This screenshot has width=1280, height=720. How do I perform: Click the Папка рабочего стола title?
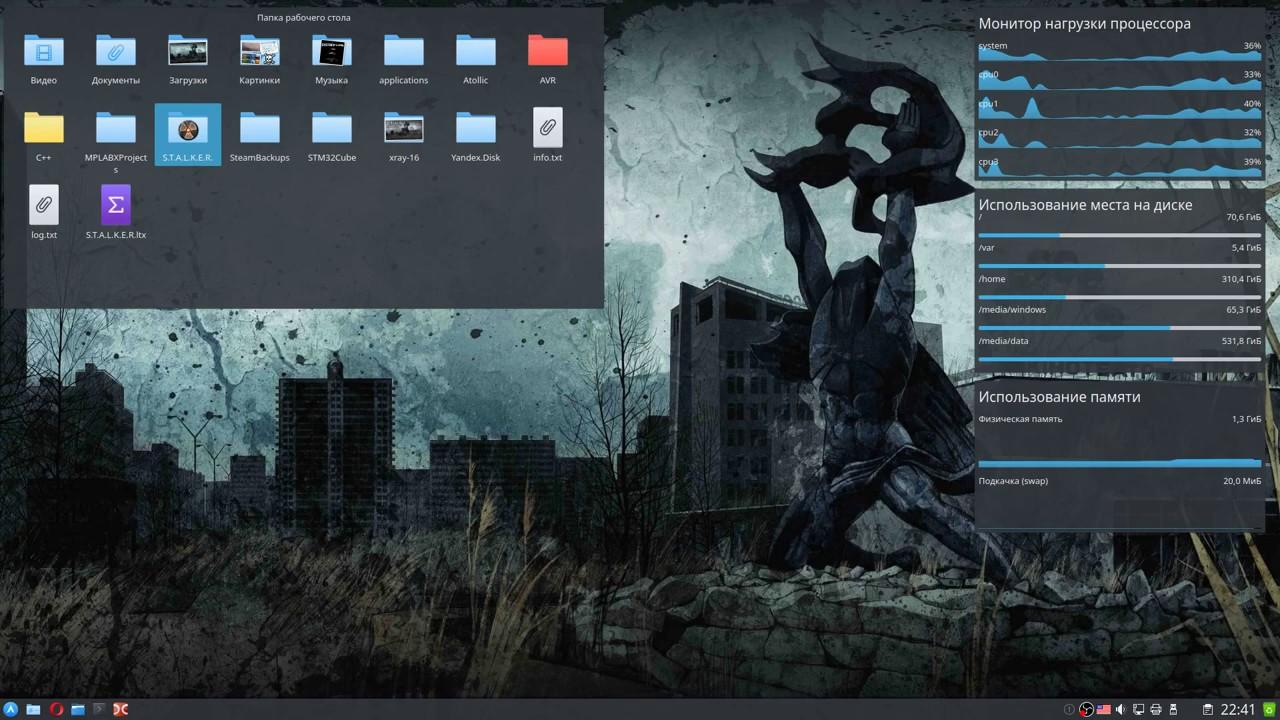click(x=304, y=17)
